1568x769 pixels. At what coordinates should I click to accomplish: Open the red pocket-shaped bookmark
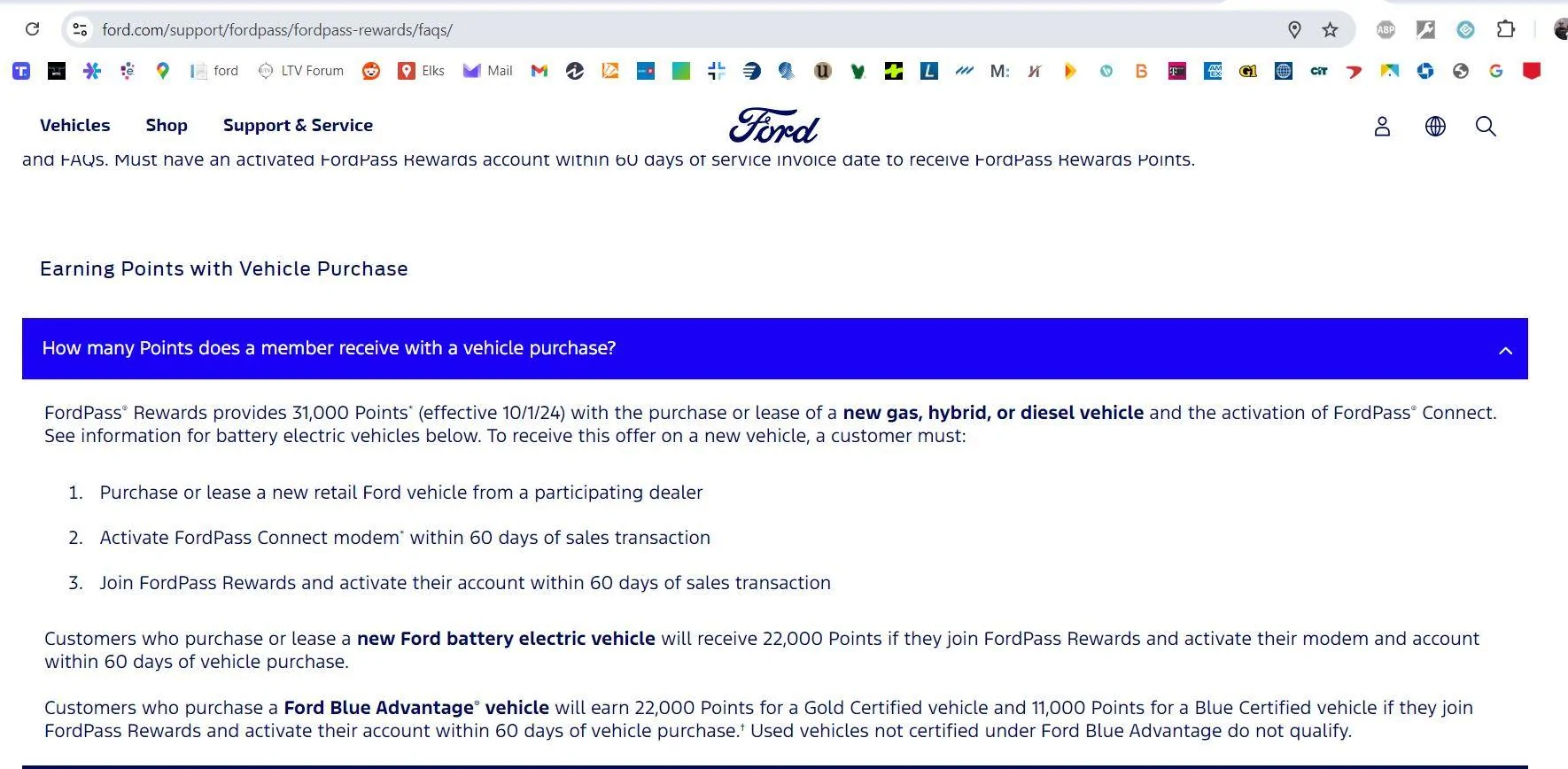coord(1532,71)
